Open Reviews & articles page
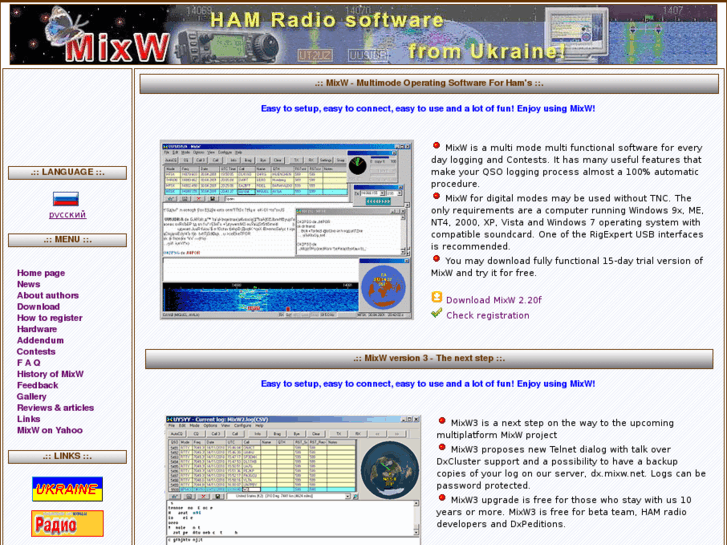This screenshot has width=727, height=545. click(x=55, y=408)
